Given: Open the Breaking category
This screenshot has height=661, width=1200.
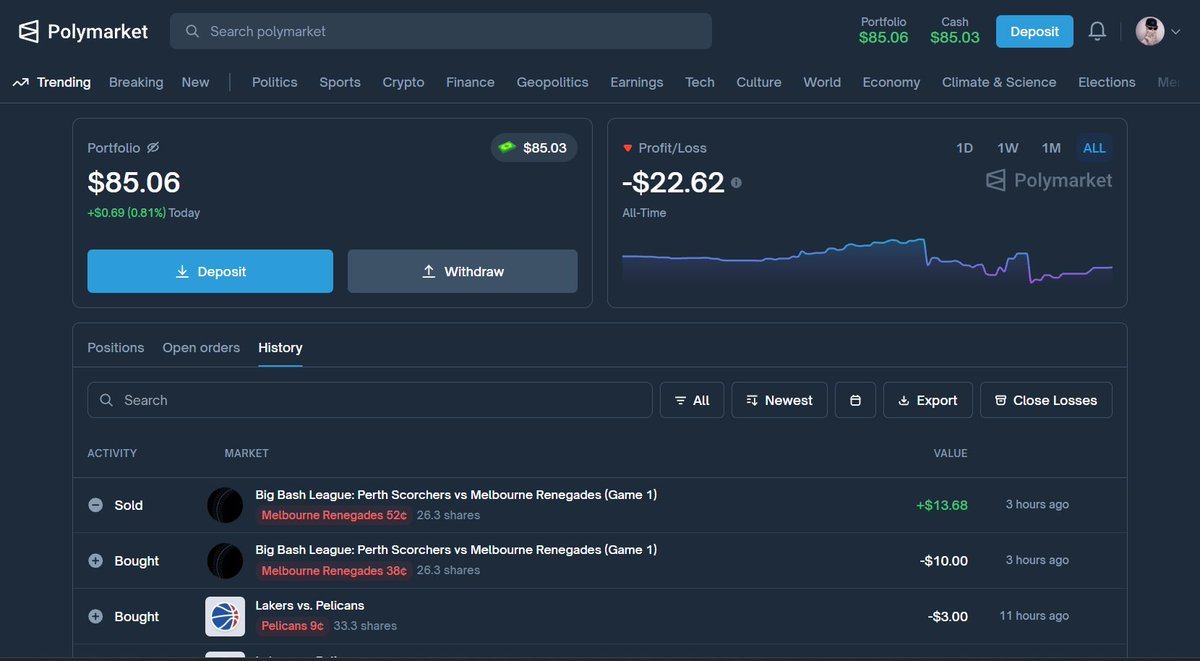Looking at the screenshot, I should (136, 82).
